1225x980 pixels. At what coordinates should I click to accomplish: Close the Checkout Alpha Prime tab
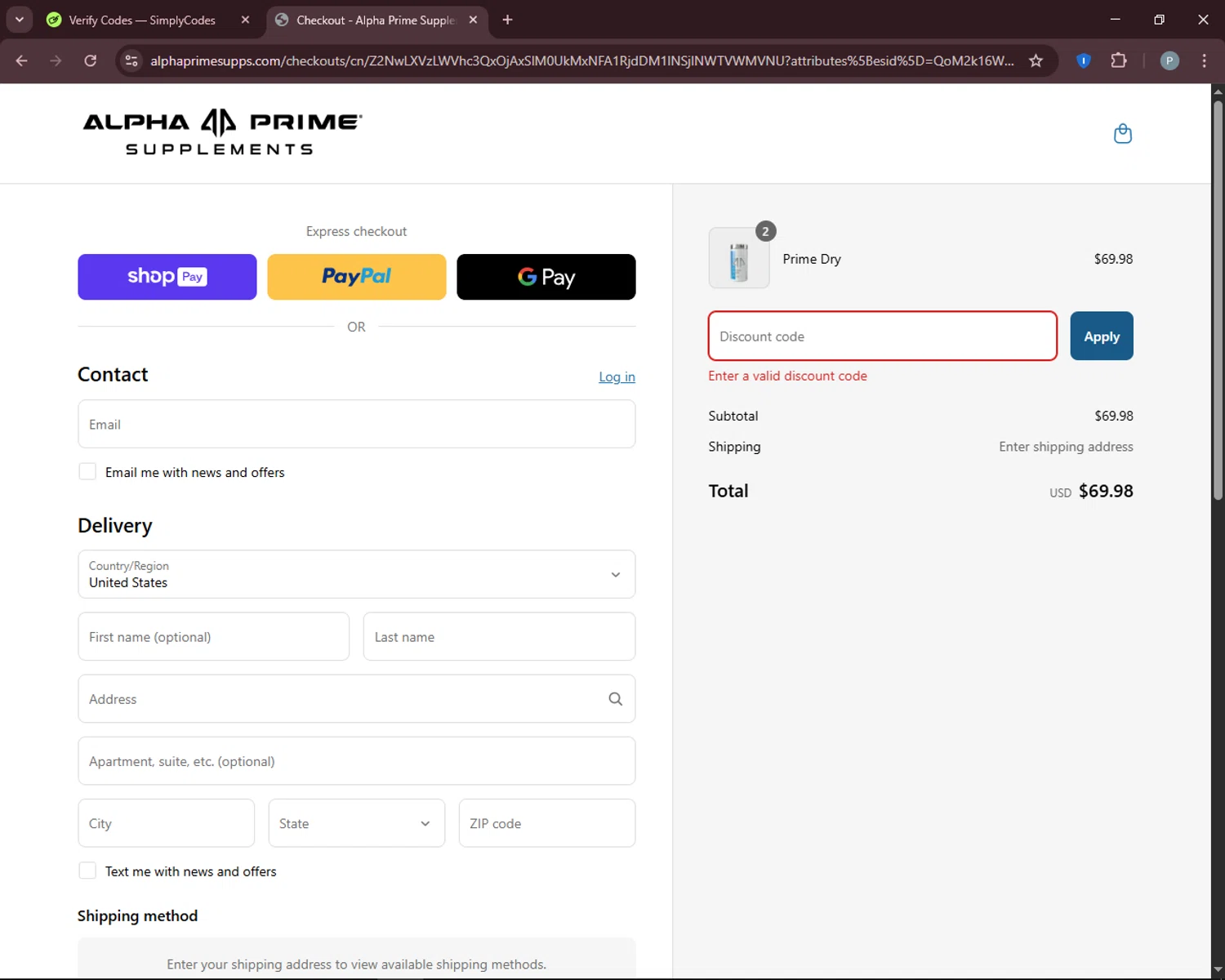pos(473,20)
